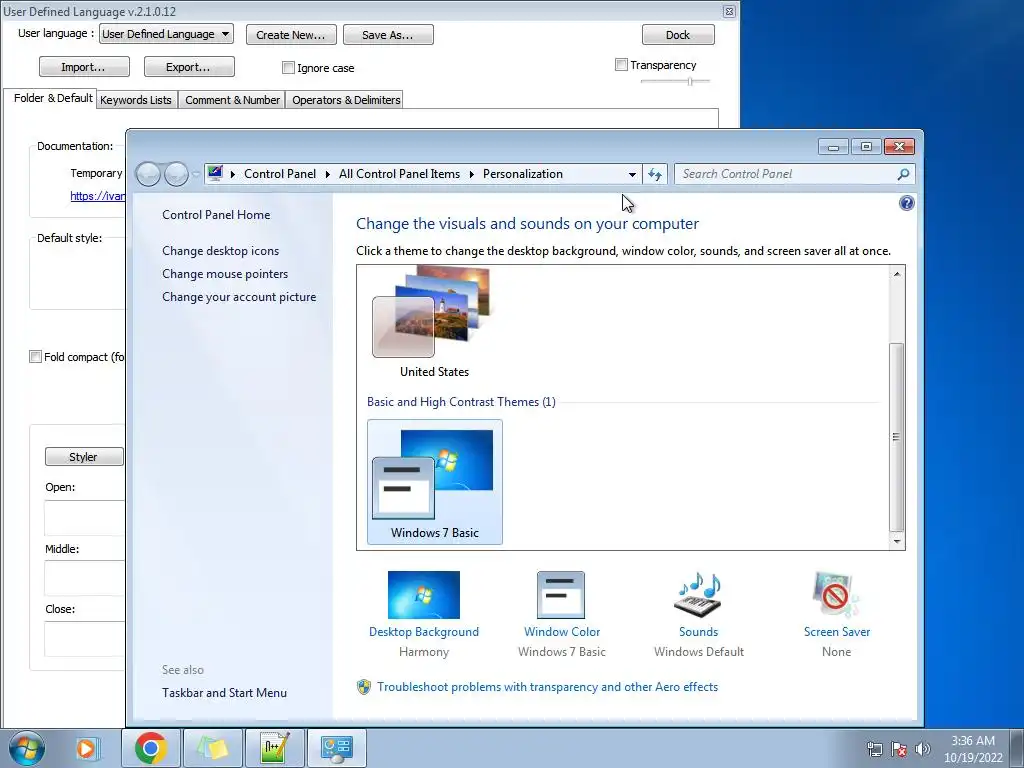Click the Action Center flag tray icon
Screen dimensions: 1024x768
(899, 749)
